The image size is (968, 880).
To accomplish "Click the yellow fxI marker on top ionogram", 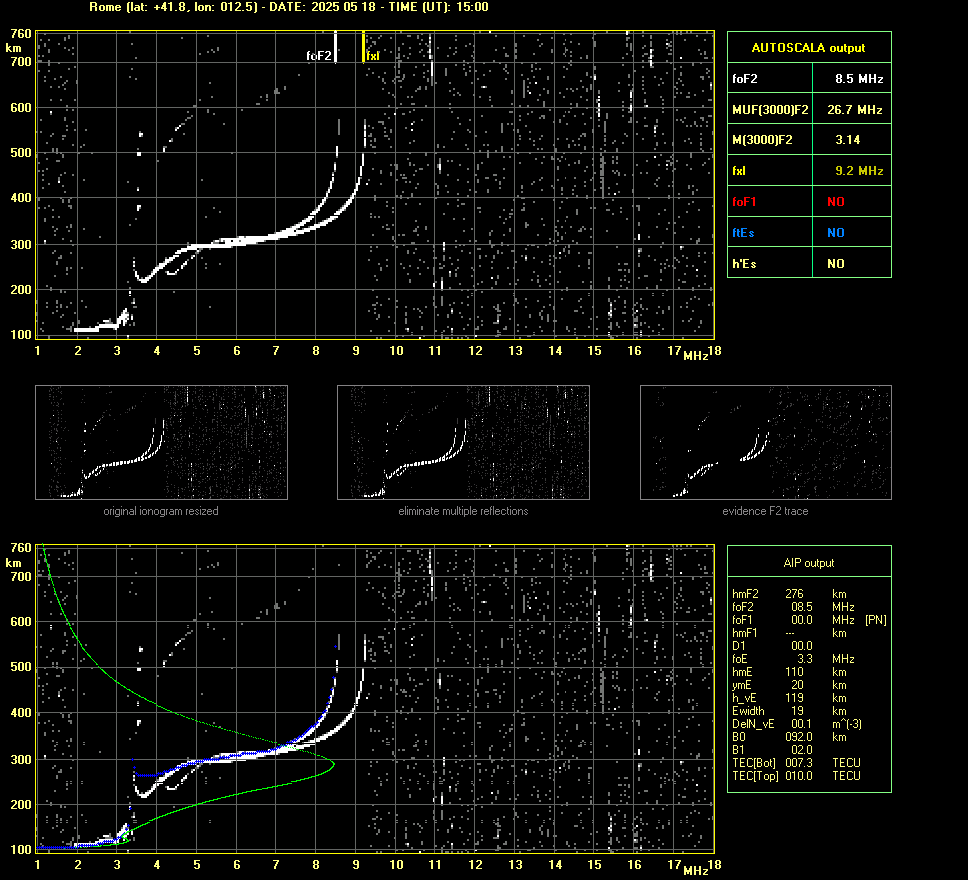I will click(363, 47).
